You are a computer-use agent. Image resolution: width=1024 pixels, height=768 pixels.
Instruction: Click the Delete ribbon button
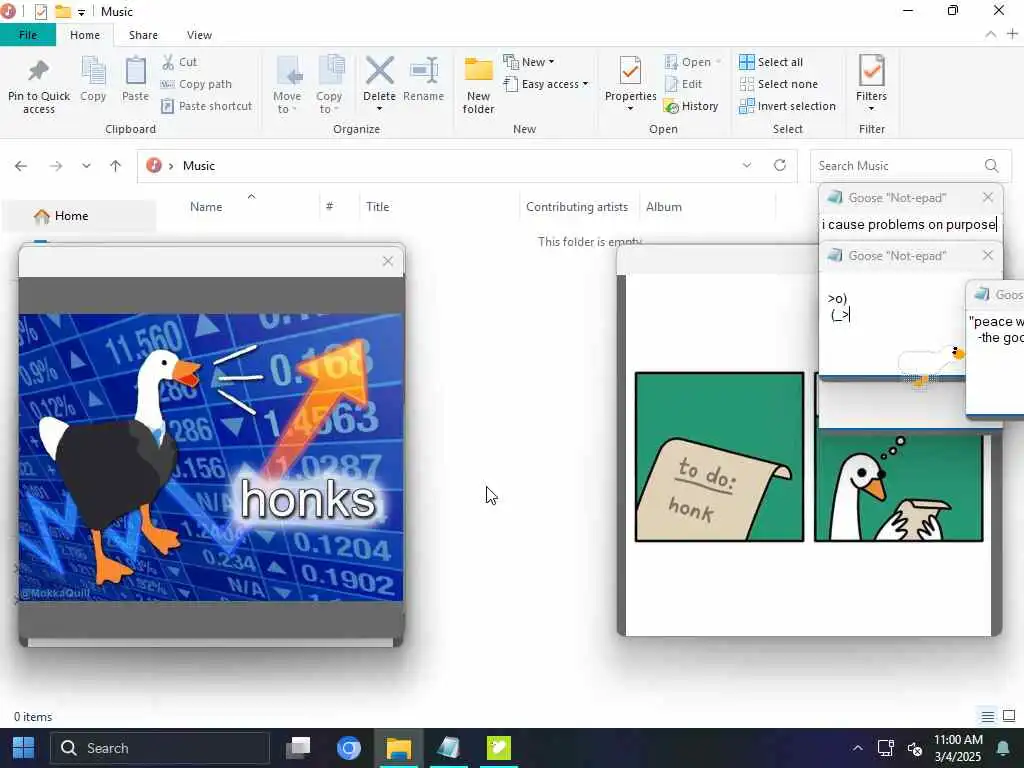point(379,84)
